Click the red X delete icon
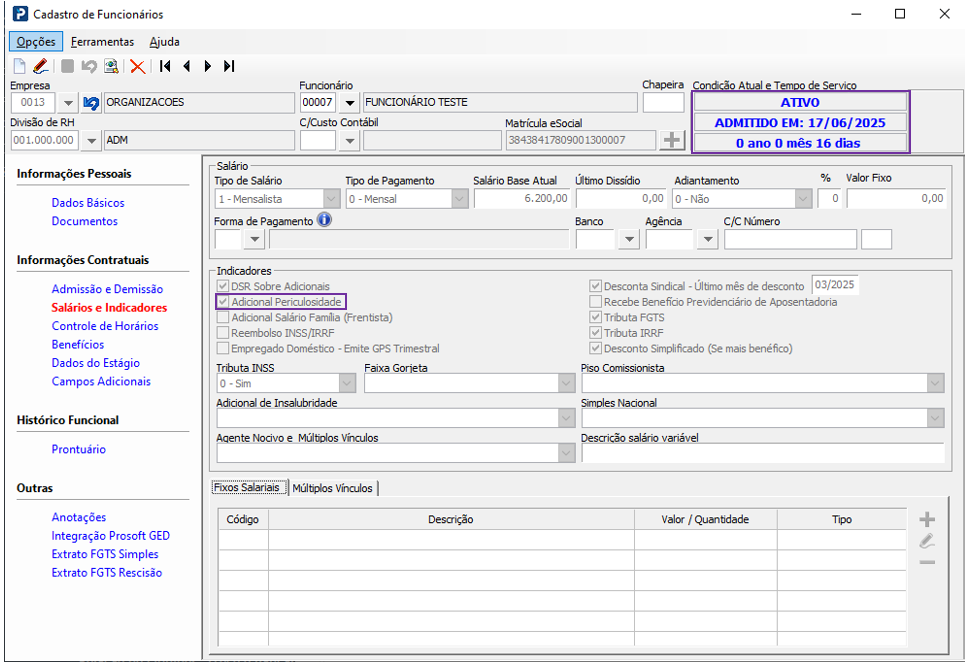This screenshot has height=662, width=965. pyautogui.click(x=137, y=66)
